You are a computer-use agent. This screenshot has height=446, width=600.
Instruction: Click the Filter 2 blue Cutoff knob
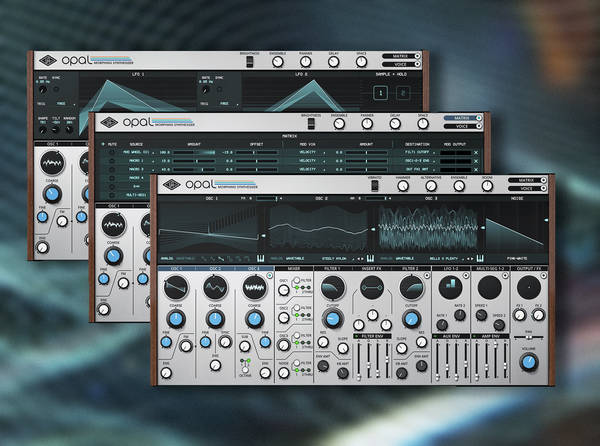(411, 319)
